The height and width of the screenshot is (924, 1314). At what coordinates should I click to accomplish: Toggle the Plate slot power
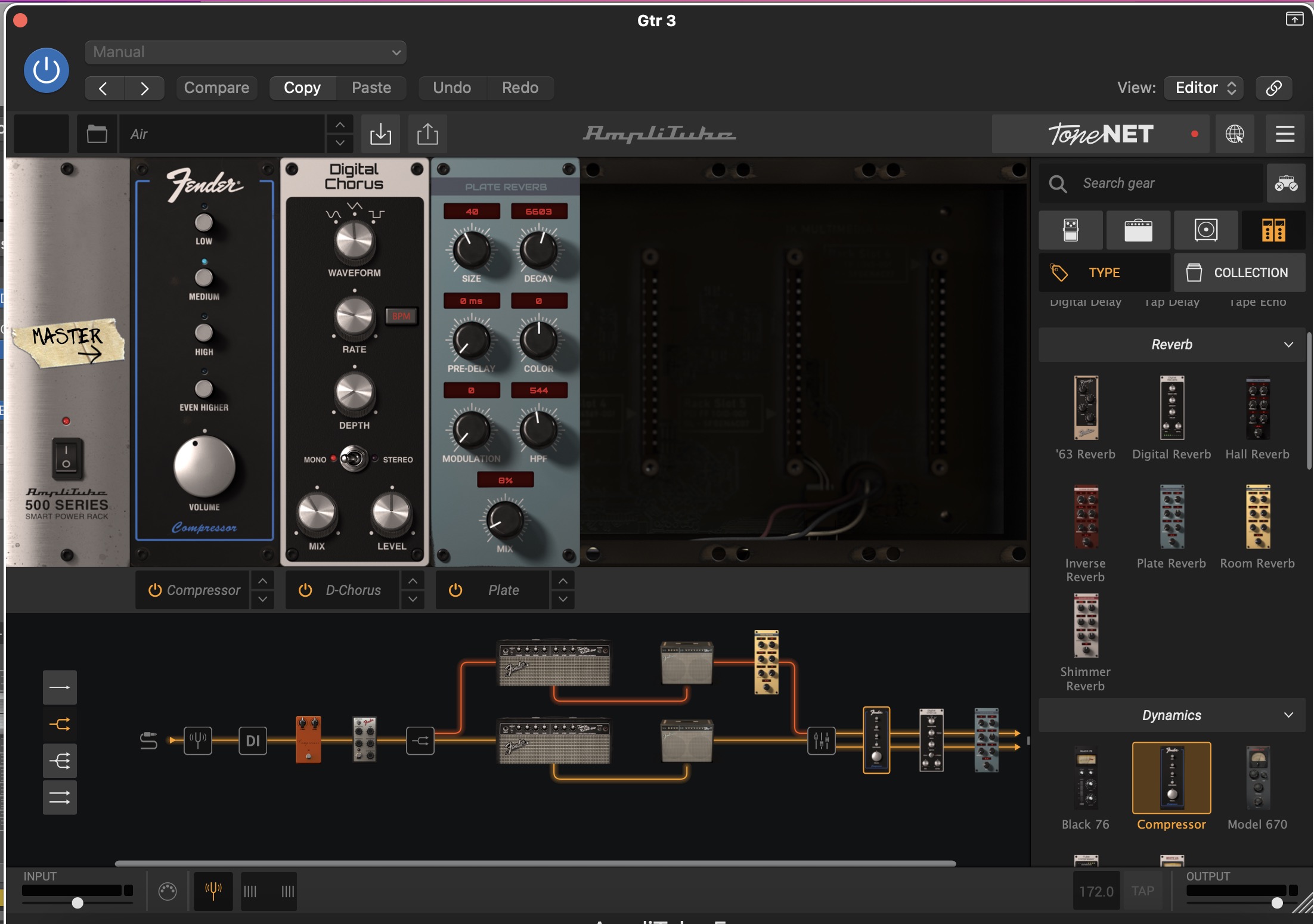455,590
